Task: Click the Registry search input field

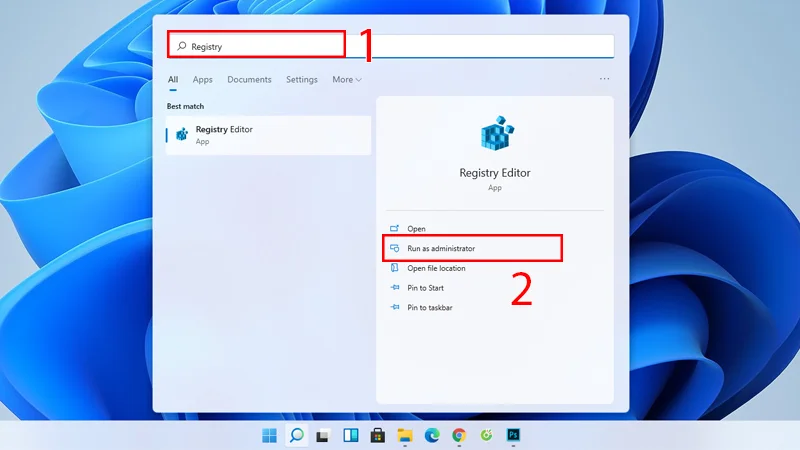Action: click(x=391, y=46)
